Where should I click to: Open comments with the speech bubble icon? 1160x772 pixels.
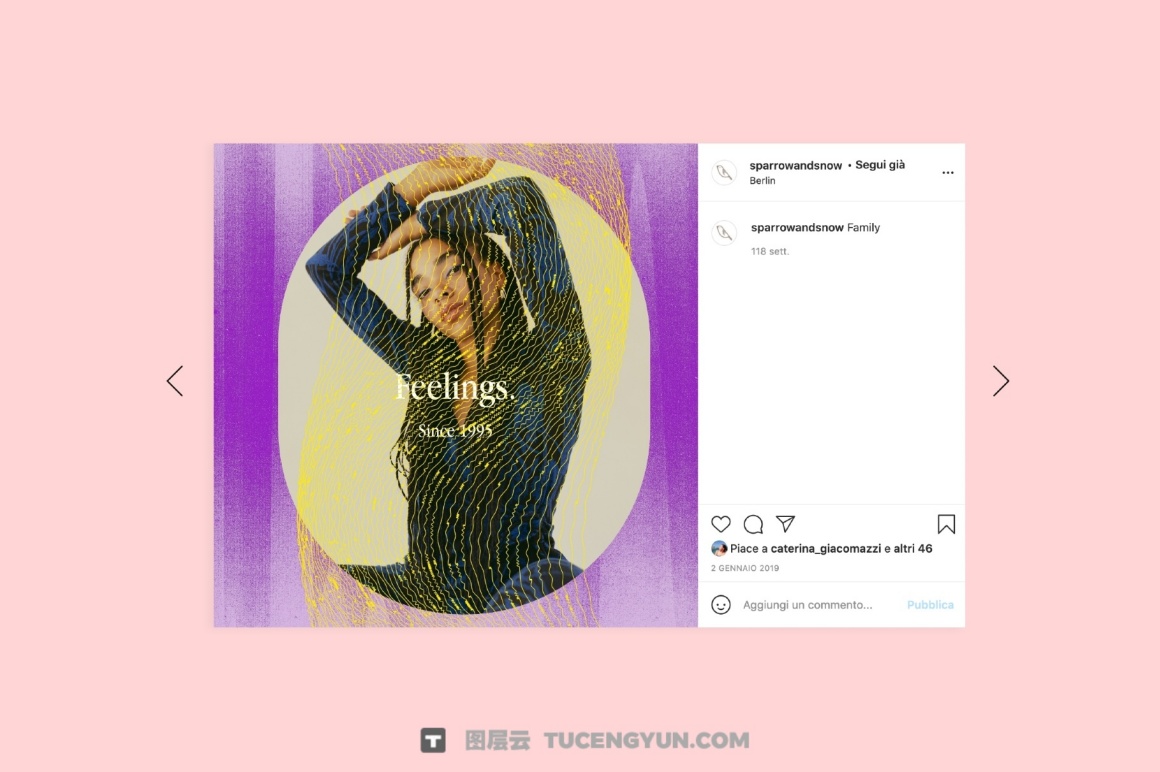(x=753, y=524)
